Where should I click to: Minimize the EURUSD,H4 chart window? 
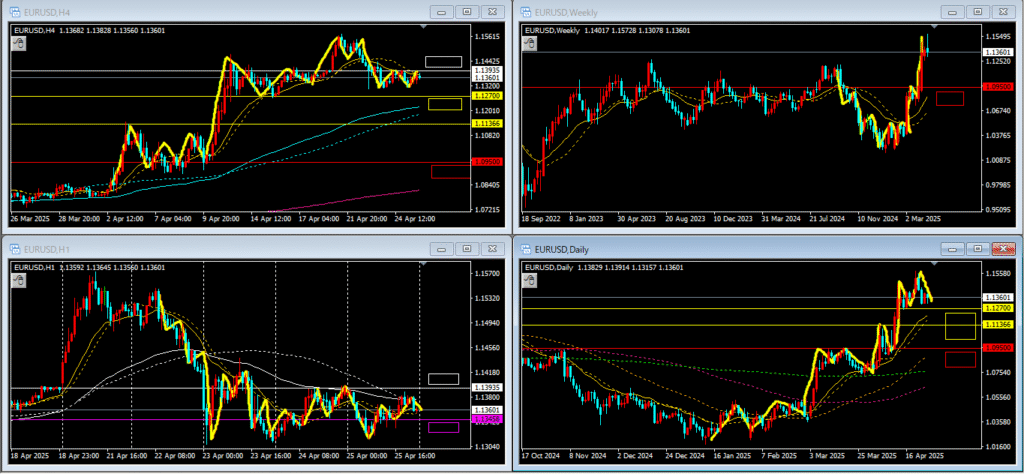442,12
